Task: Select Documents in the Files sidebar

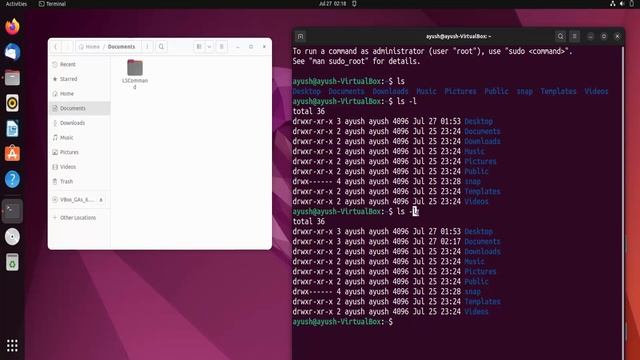Action: pos(80,108)
